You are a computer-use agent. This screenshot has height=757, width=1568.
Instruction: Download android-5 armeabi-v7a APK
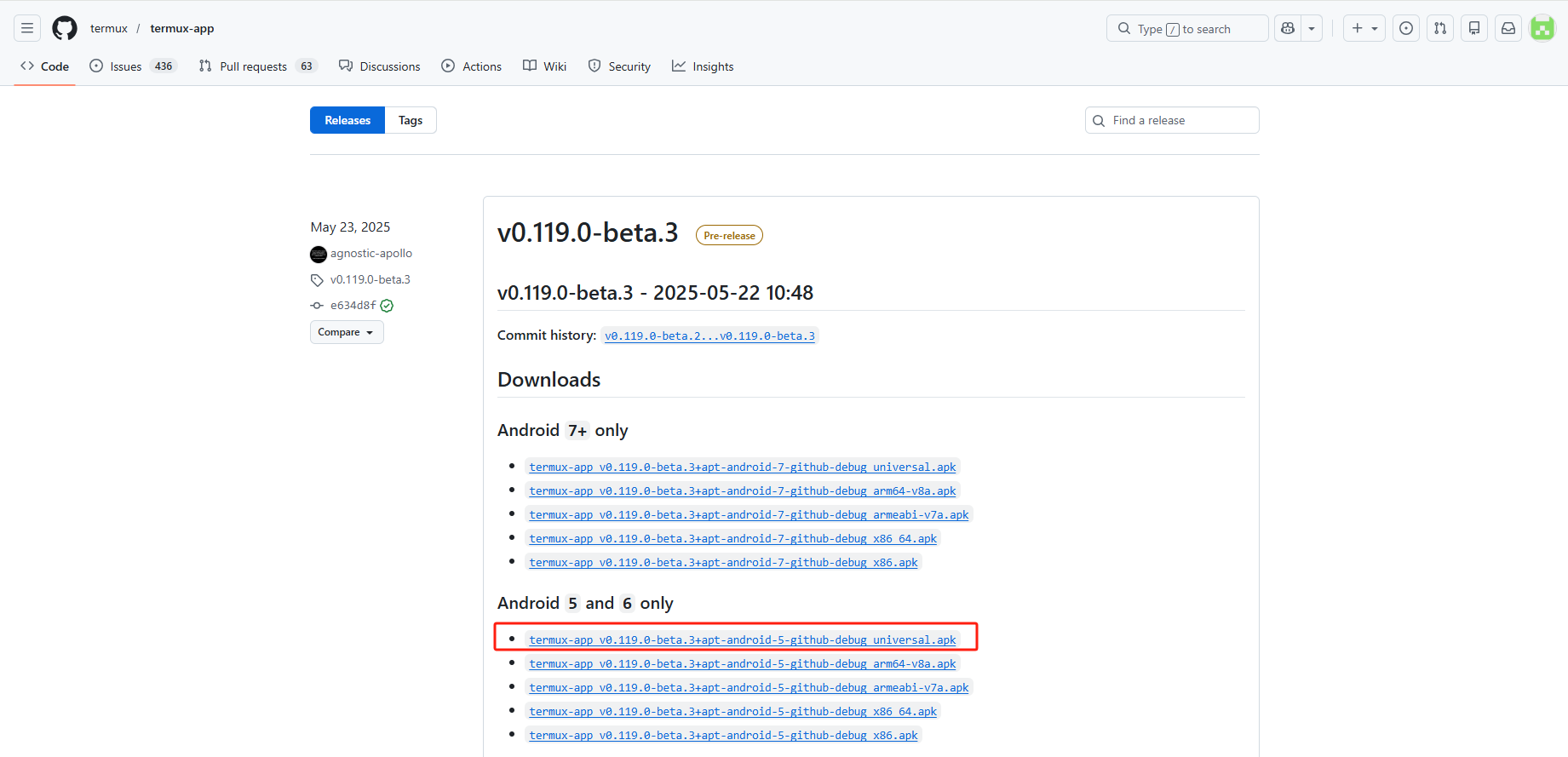pyautogui.click(x=749, y=688)
